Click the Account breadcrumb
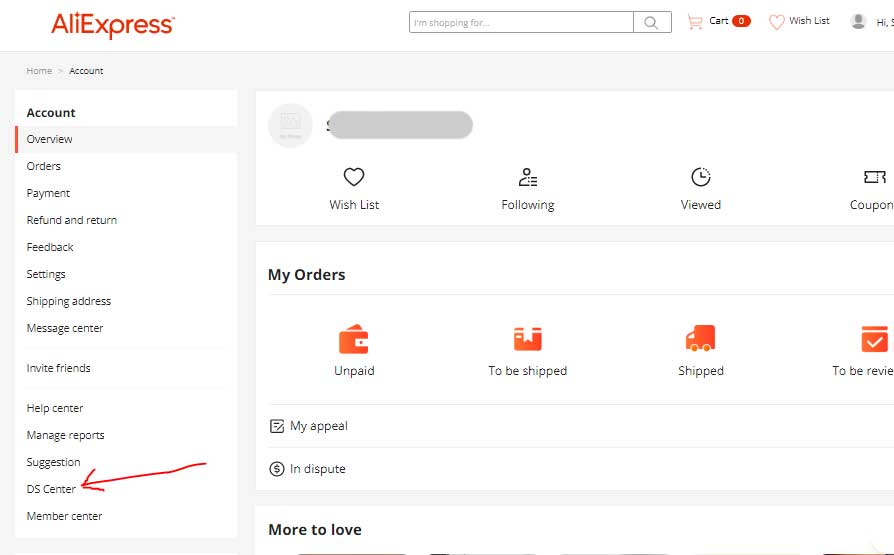This screenshot has height=555, width=894. (86, 71)
